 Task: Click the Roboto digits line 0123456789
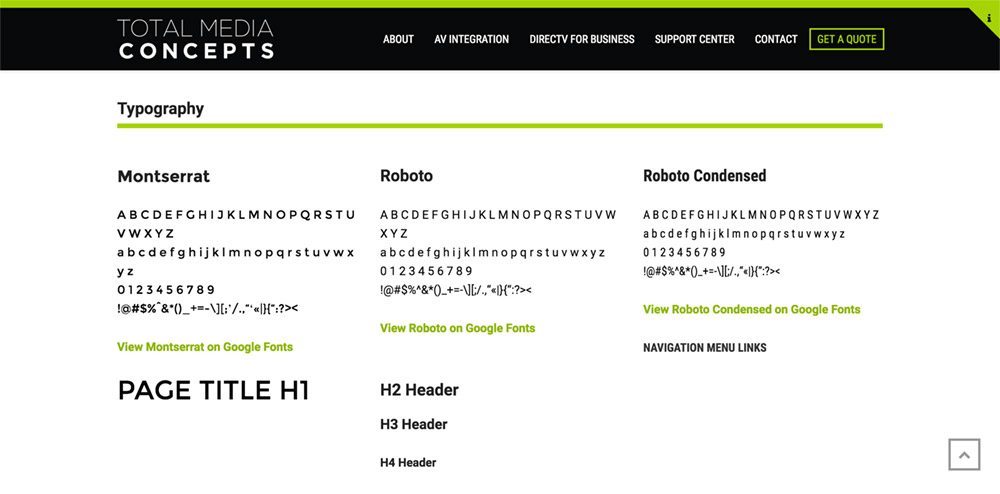[426, 271]
